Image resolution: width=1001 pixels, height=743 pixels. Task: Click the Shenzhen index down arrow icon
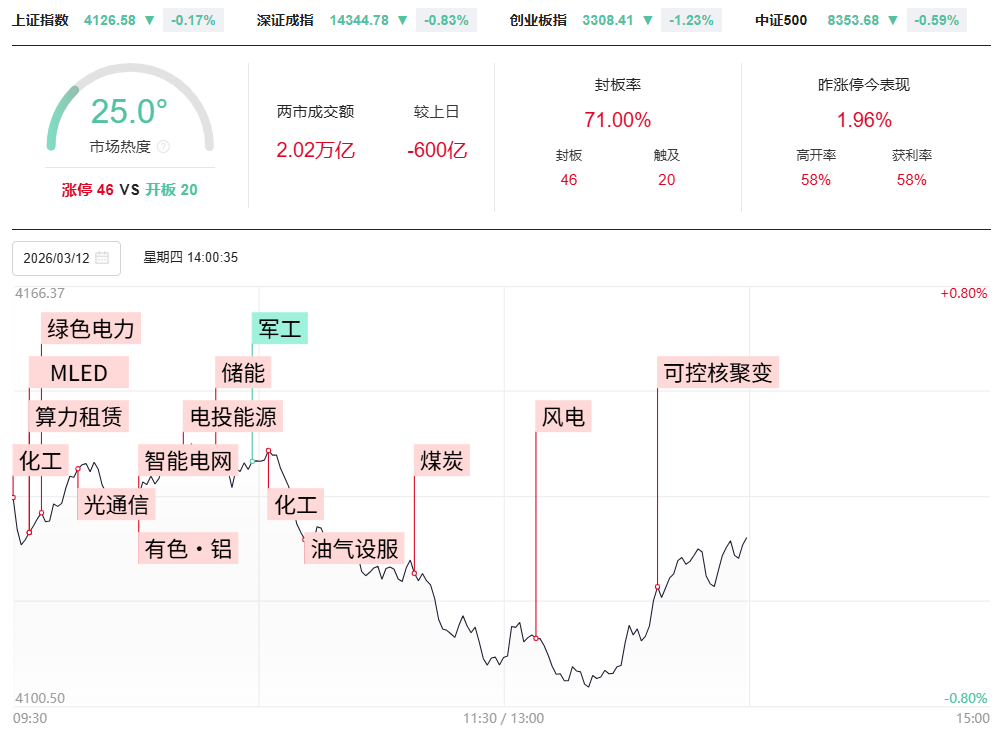coord(402,20)
